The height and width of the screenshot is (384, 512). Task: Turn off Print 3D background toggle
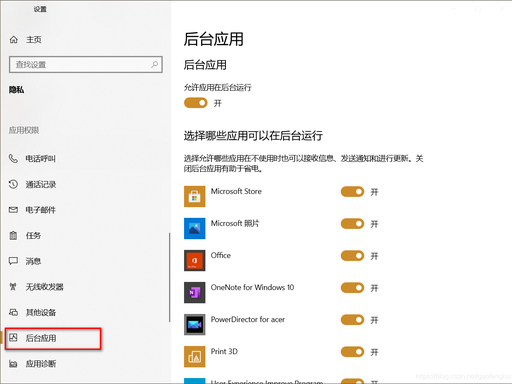click(x=352, y=352)
